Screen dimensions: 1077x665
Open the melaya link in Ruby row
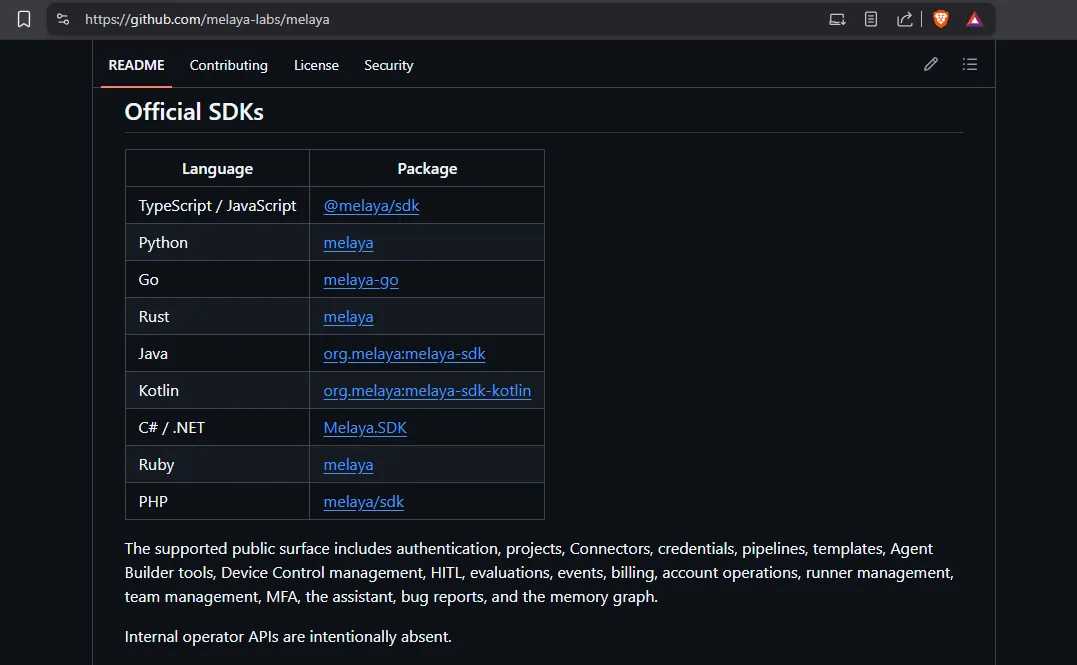point(348,465)
